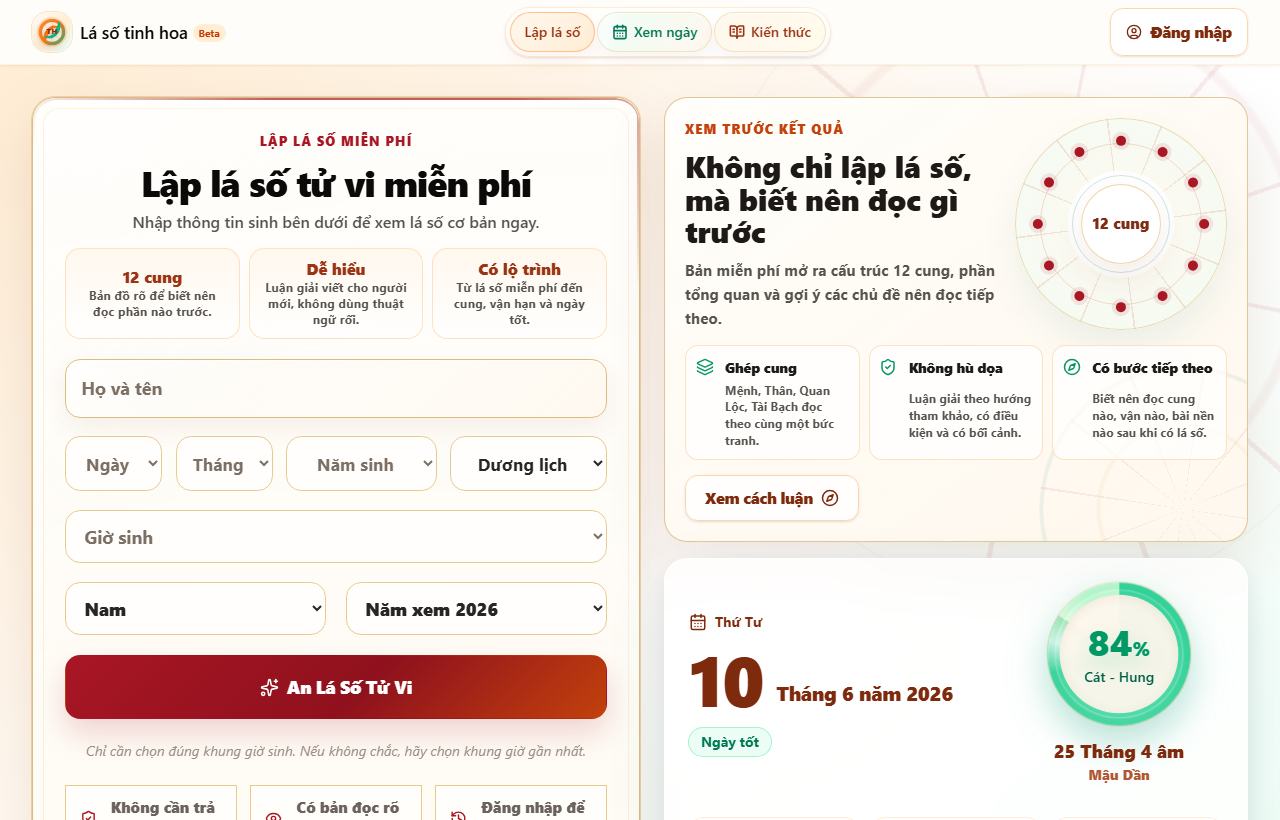Click the large date number 10

coord(726,684)
